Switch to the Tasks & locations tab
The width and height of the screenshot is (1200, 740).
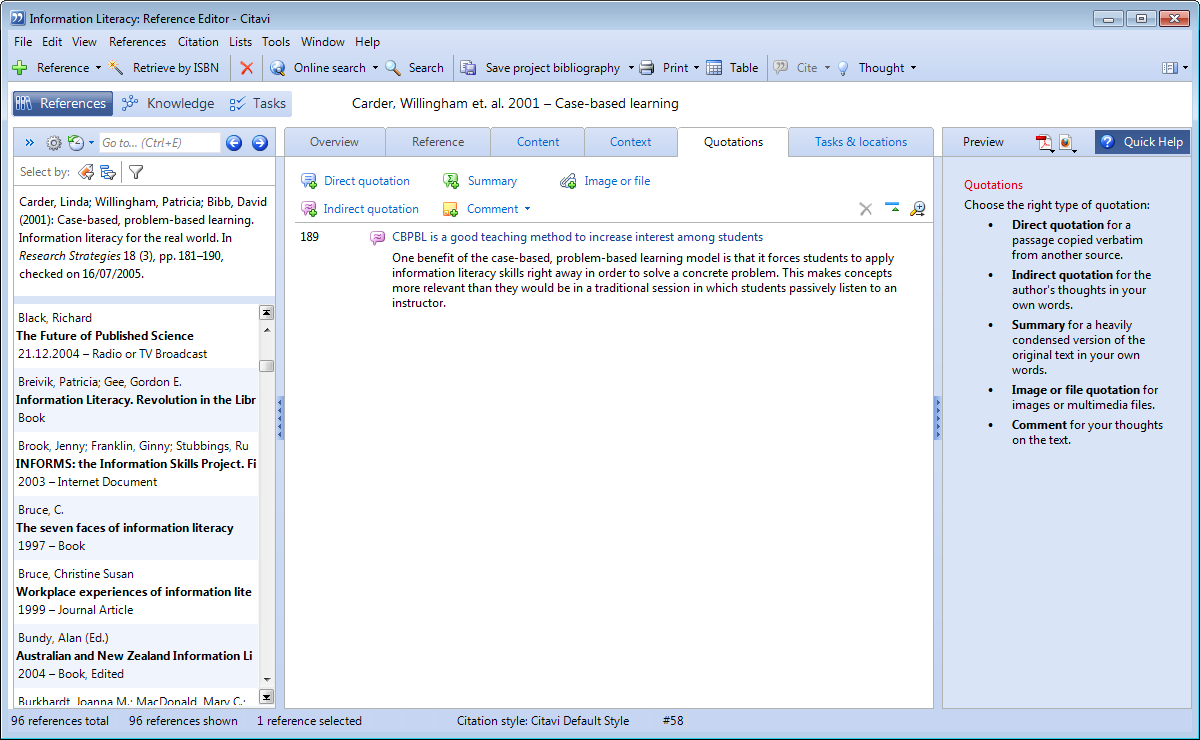860,142
